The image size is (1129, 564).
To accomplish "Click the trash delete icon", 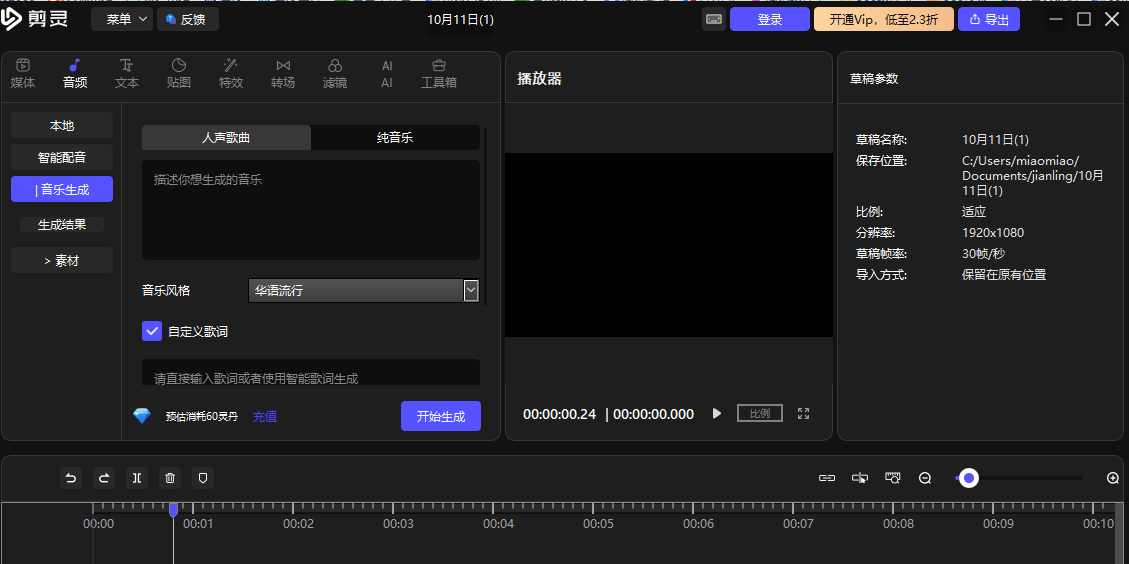I will pyautogui.click(x=170, y=478).
